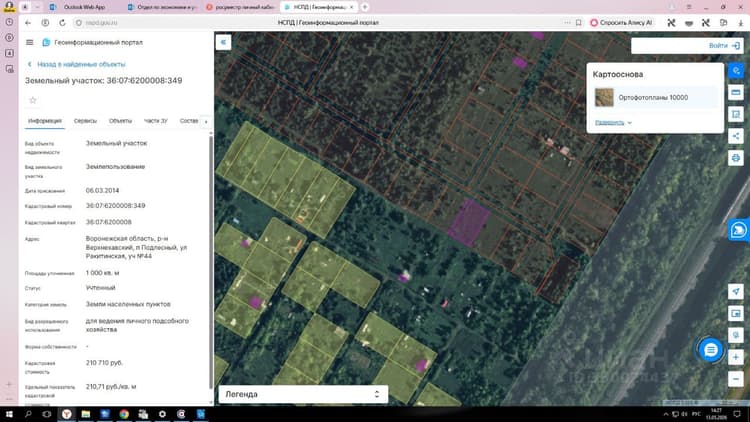Screen dimensions: 750x422
Task: Switch to росреестр личный кабинет browser tab
Action: (239, 7)
